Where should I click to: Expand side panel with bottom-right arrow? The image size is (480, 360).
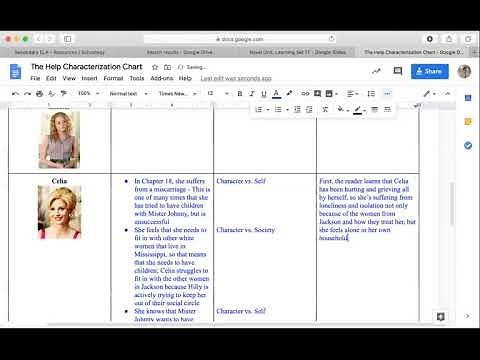point(468,316)
